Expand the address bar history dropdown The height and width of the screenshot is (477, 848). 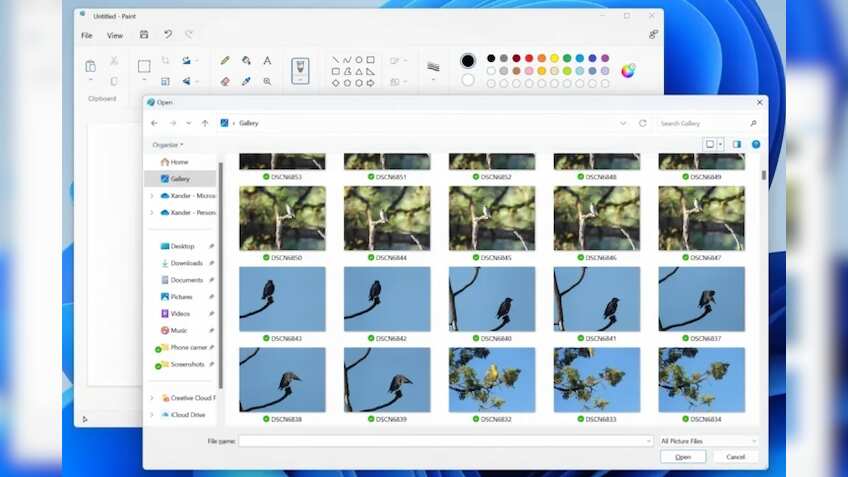[623, 123]
